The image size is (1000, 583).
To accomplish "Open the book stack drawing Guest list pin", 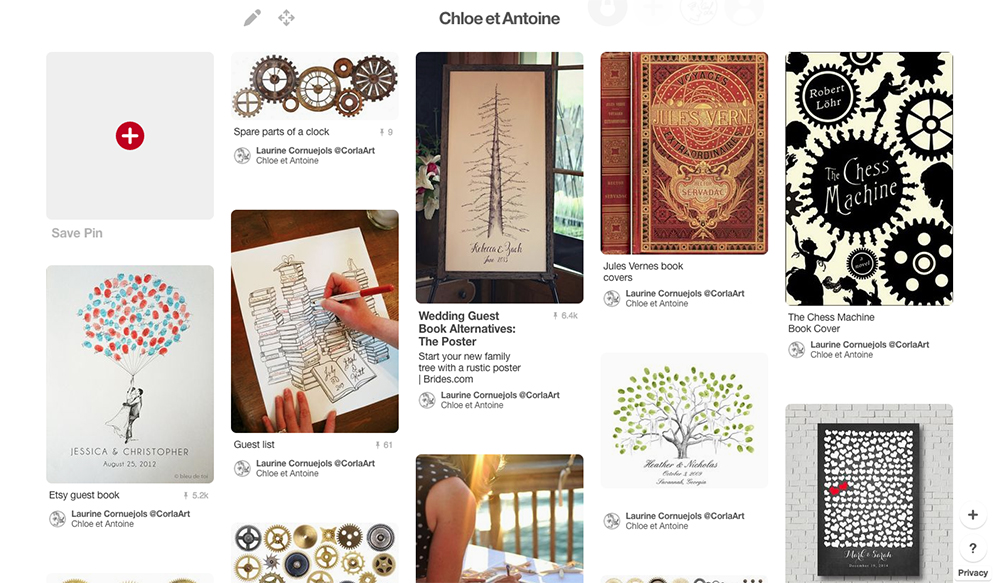I will [315, 321].
